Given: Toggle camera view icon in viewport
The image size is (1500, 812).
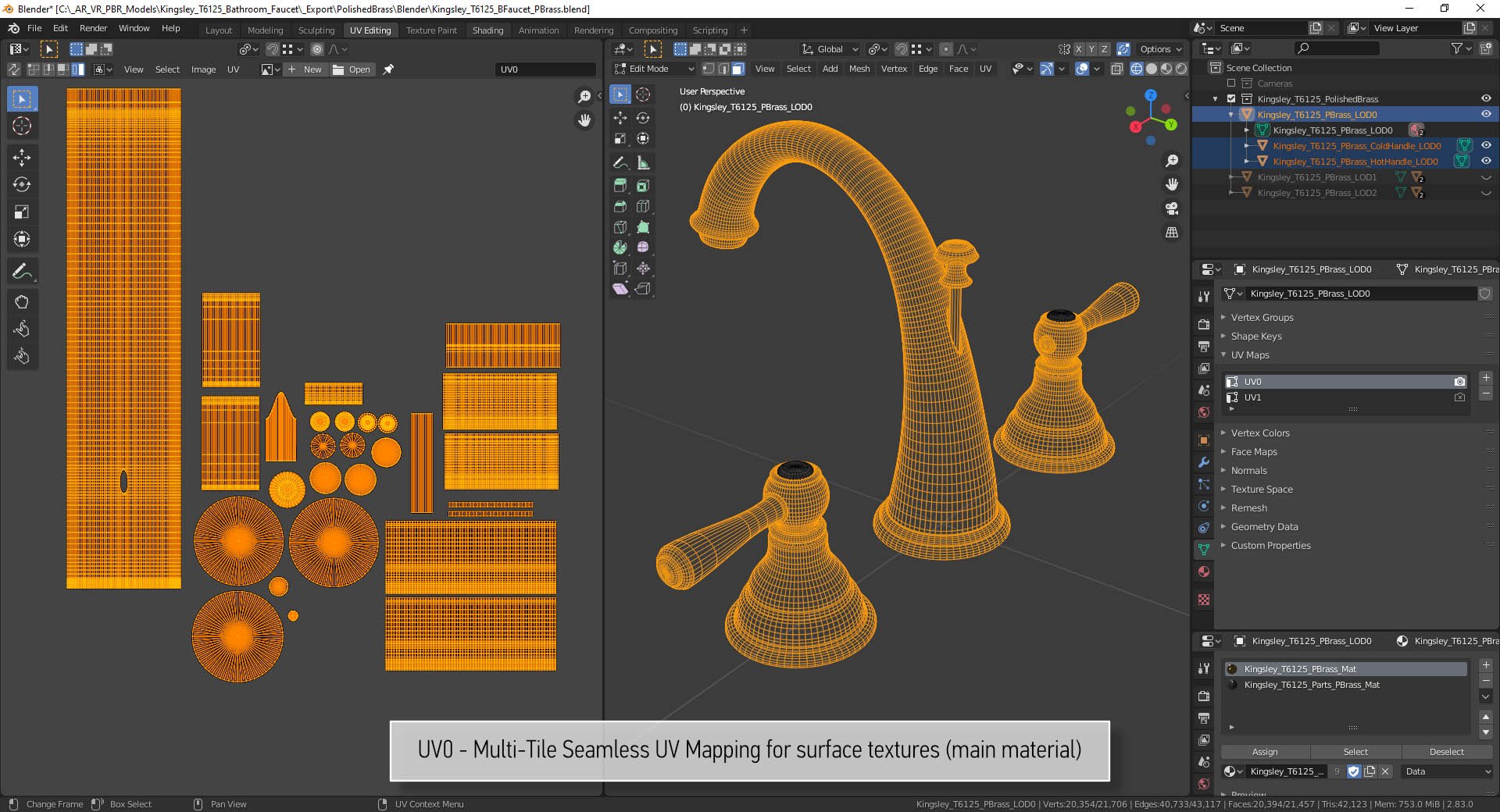Looking at the screenshot, I should click(1172, 208).
